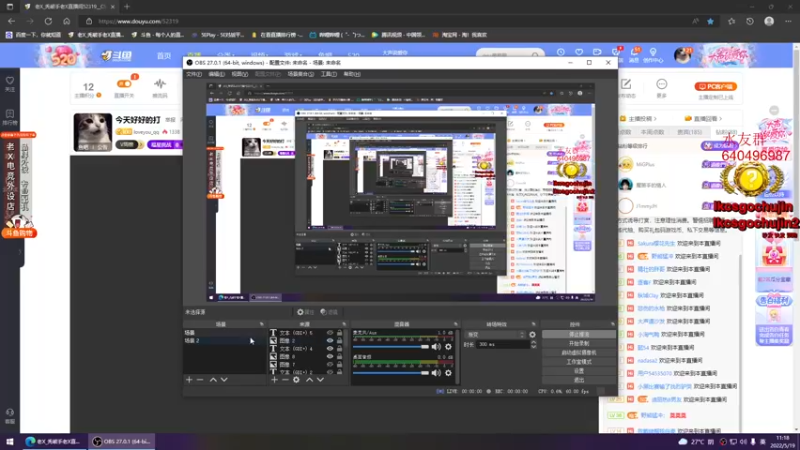800x450 pixels.
Task: Move selected source up in the list
Action: tap(309, 380)
